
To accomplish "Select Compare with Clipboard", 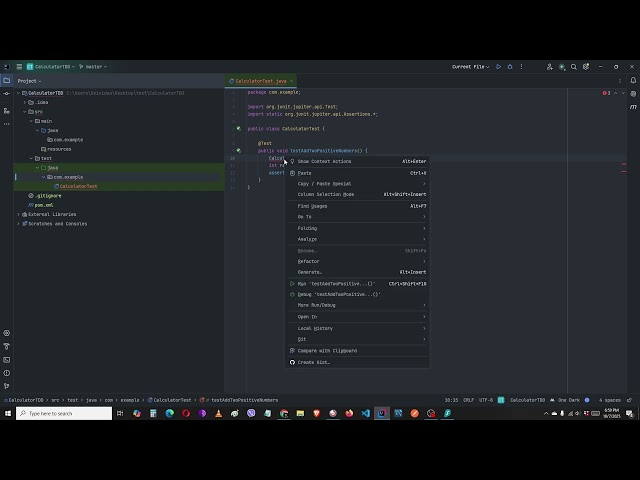I will coord(358,351).
